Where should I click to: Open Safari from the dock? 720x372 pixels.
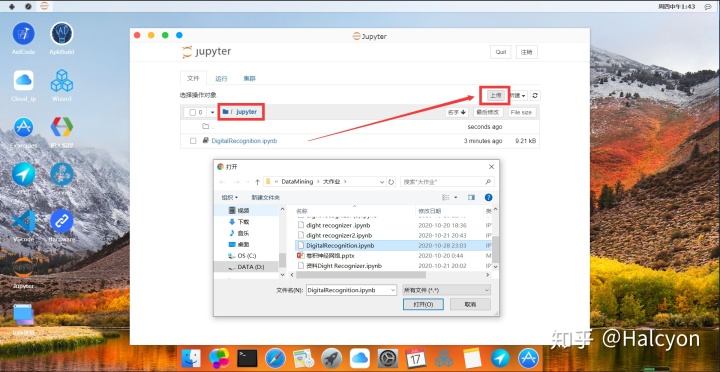pyautogui.click(x=275, y=358)
